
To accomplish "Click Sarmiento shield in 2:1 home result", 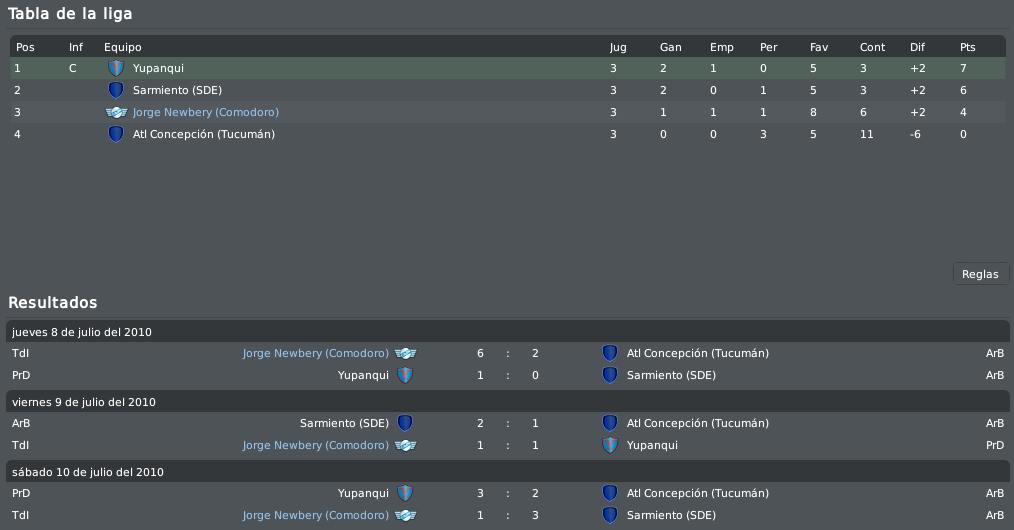I will pos(405,423).
